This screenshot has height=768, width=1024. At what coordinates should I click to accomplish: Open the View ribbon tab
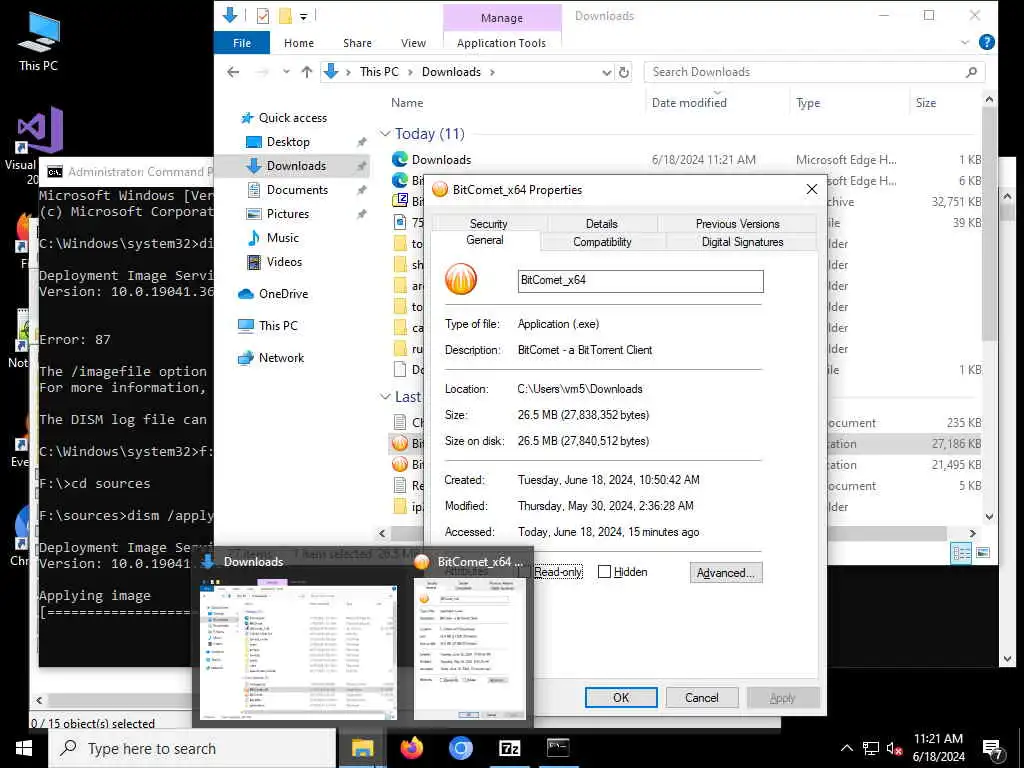413,43
